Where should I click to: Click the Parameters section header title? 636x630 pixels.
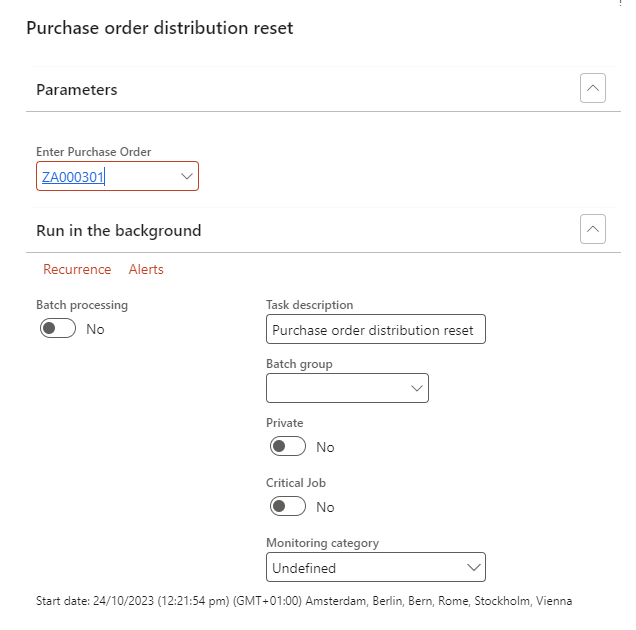(x=77, y=90)
